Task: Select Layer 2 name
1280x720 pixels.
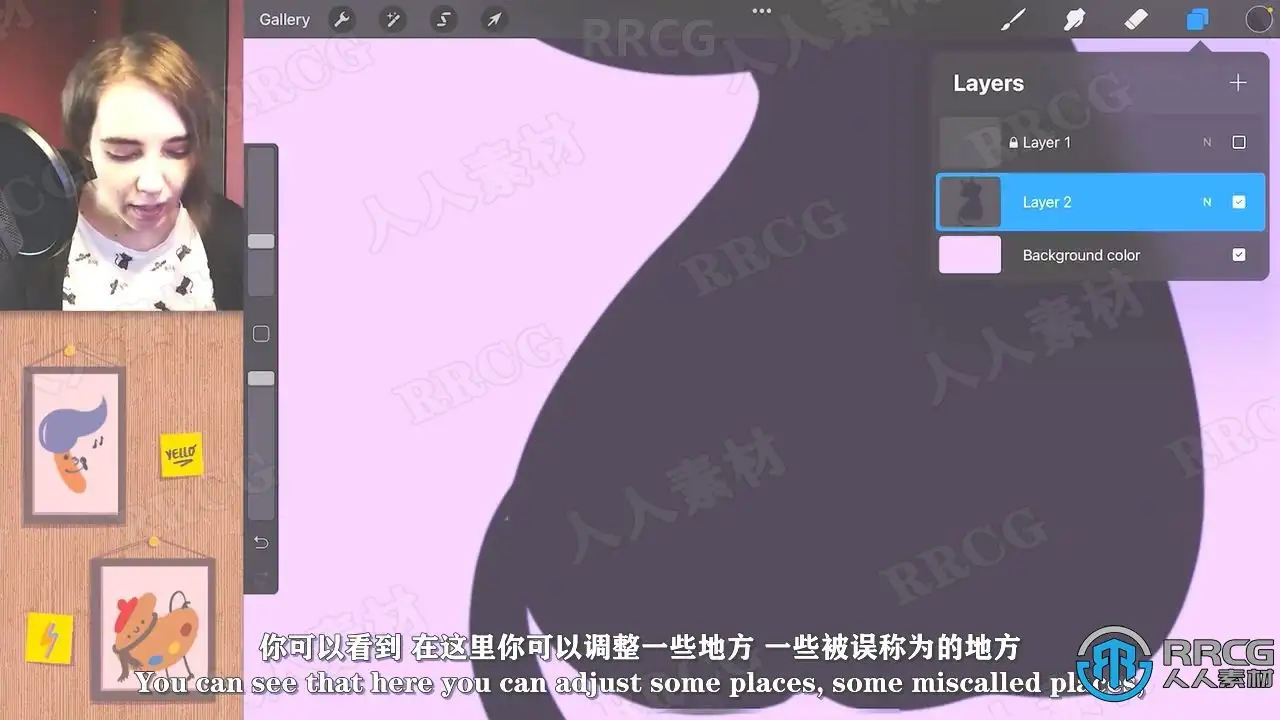Action: pyautogui.click(x=1046, y=202)
